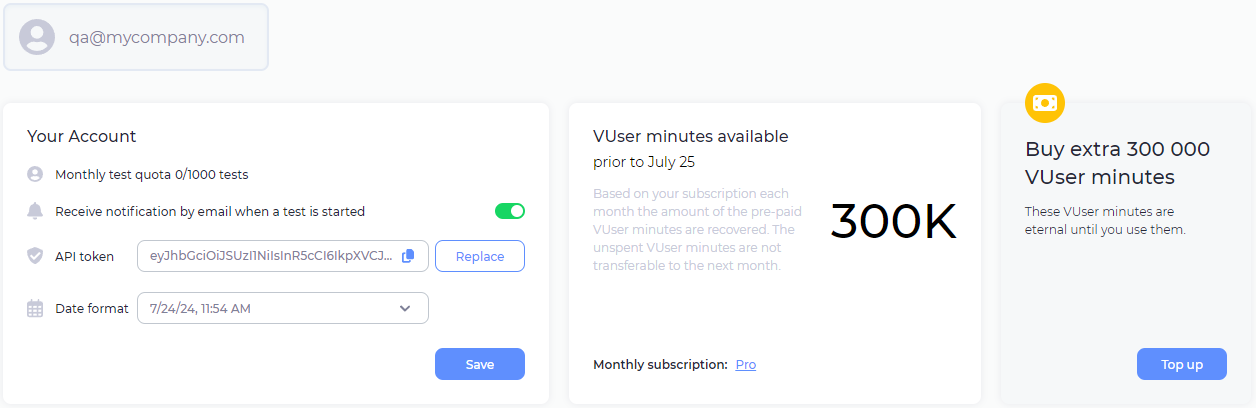Screen dimensions: 1256x408
Task: Click the user avatar icon
Action: [37, 37]
